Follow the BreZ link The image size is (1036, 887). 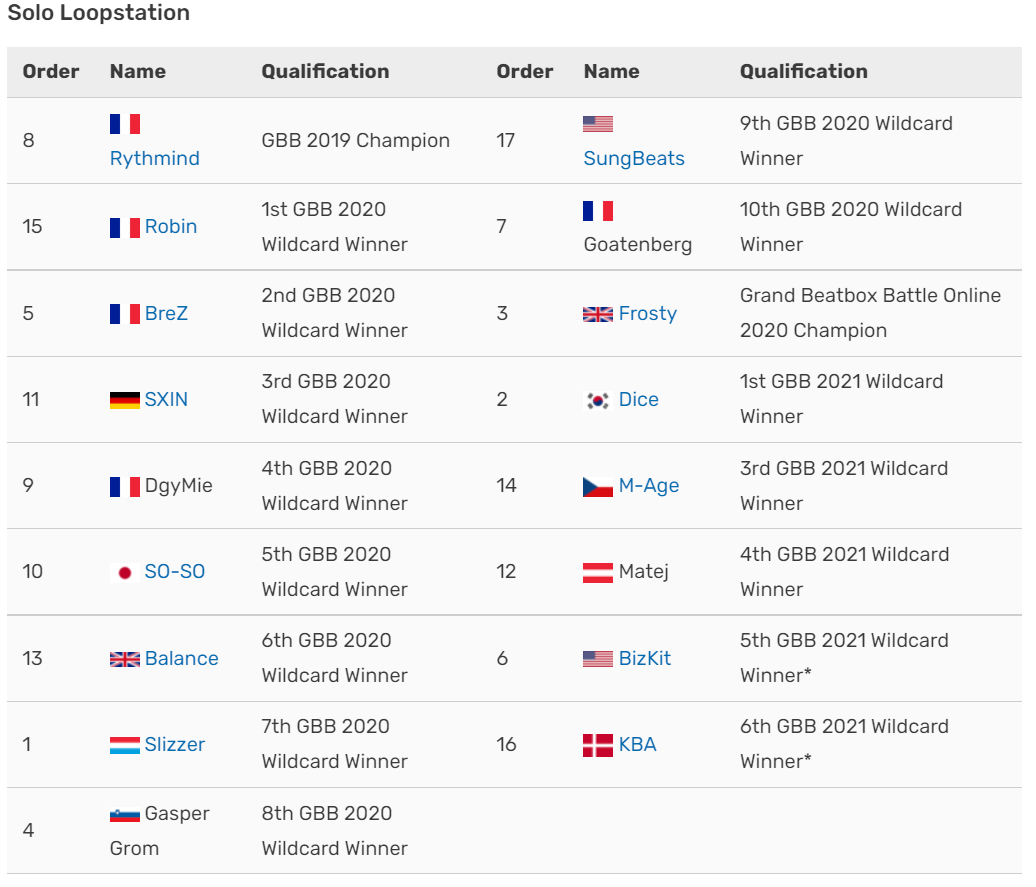pyautogui.click(x=166, y=313)
